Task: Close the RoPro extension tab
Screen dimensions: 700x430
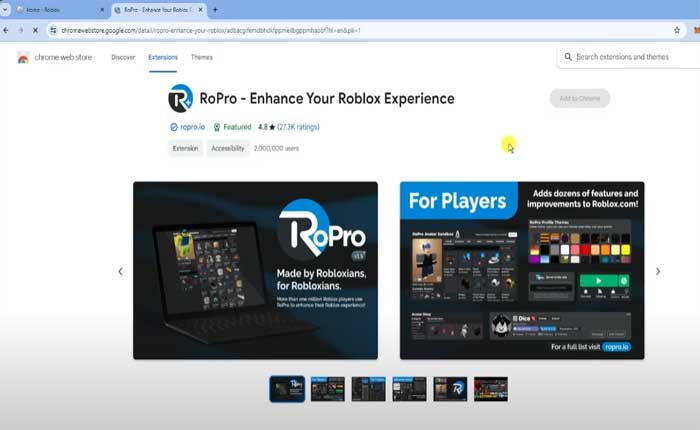Action: pos(200,9)
